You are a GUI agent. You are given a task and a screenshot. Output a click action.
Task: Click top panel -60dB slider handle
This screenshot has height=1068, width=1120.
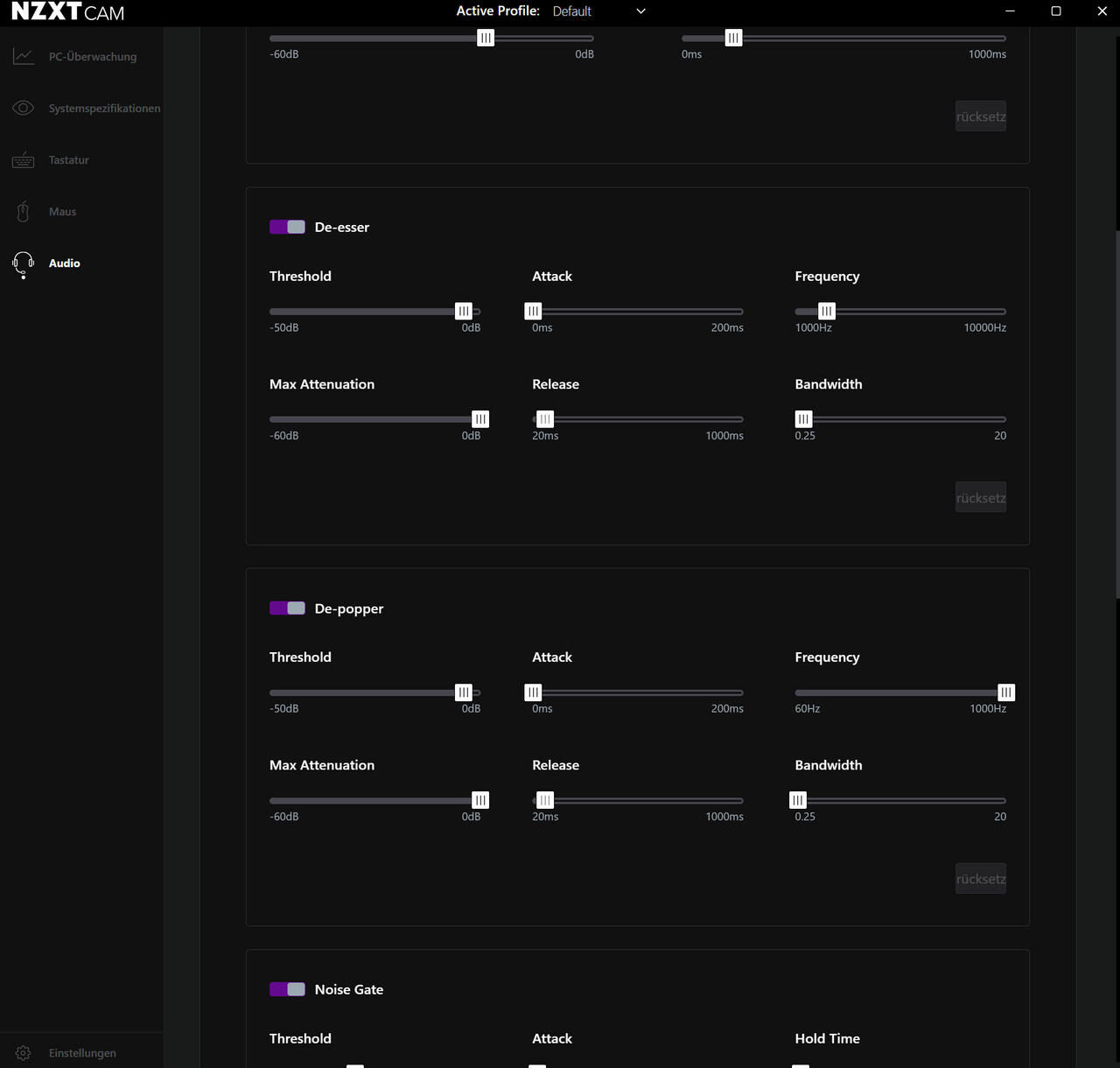tap(486, 38)
